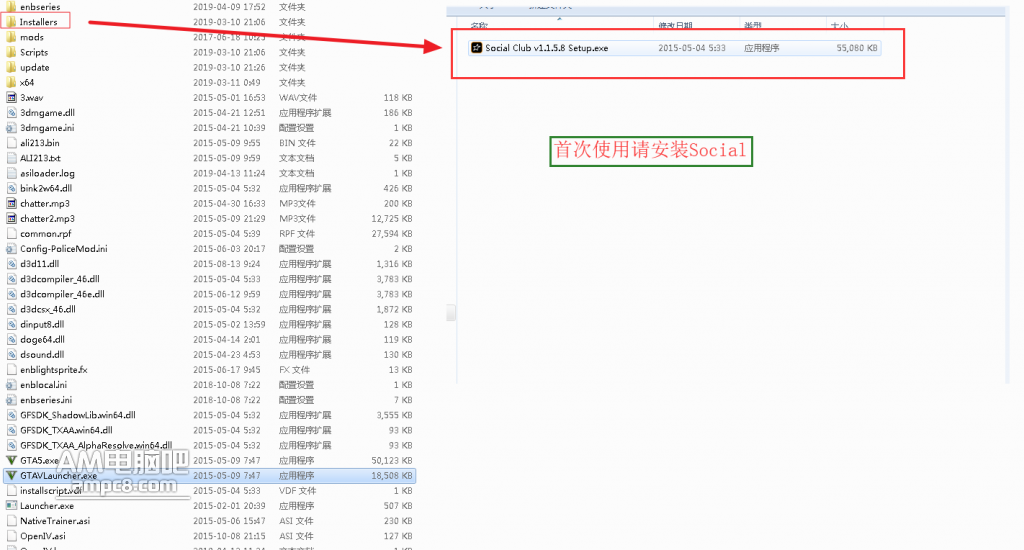1024x550 pixels.
Task: Click the GTA5.exe application icon
Action: click(x=11, y=461)
